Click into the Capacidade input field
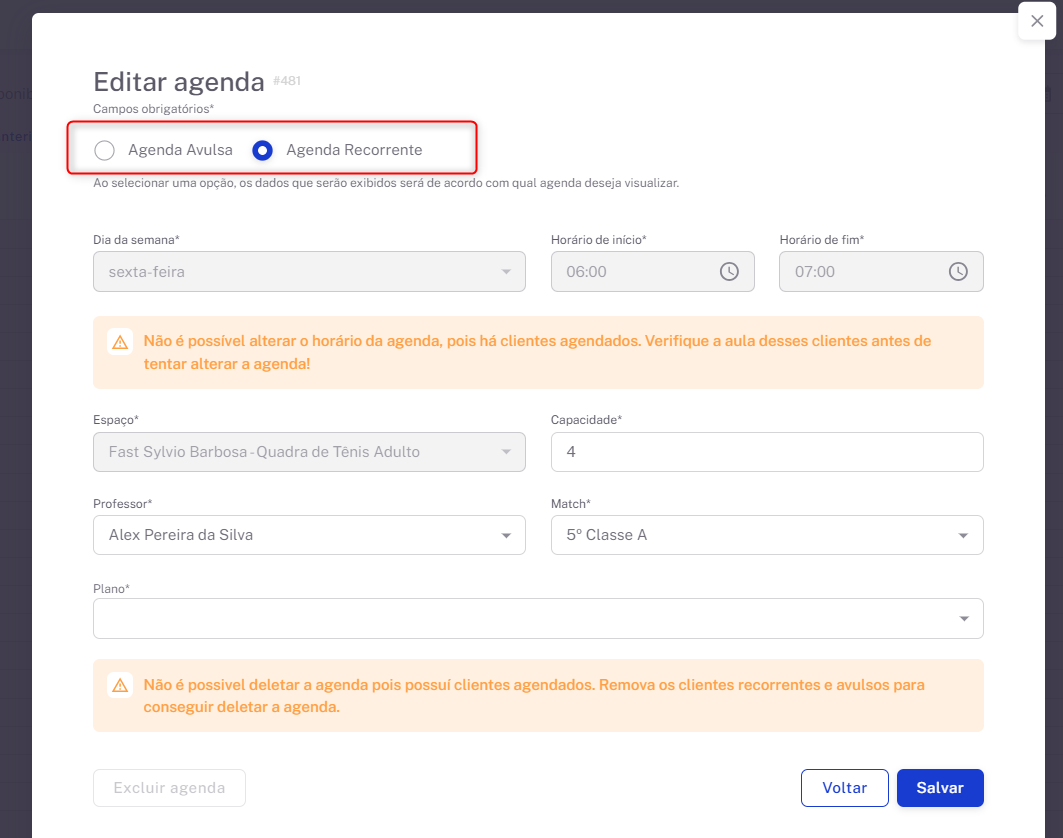Viewport: 1063px width, 838px height. pyautogui.click(x=766, y=452)
